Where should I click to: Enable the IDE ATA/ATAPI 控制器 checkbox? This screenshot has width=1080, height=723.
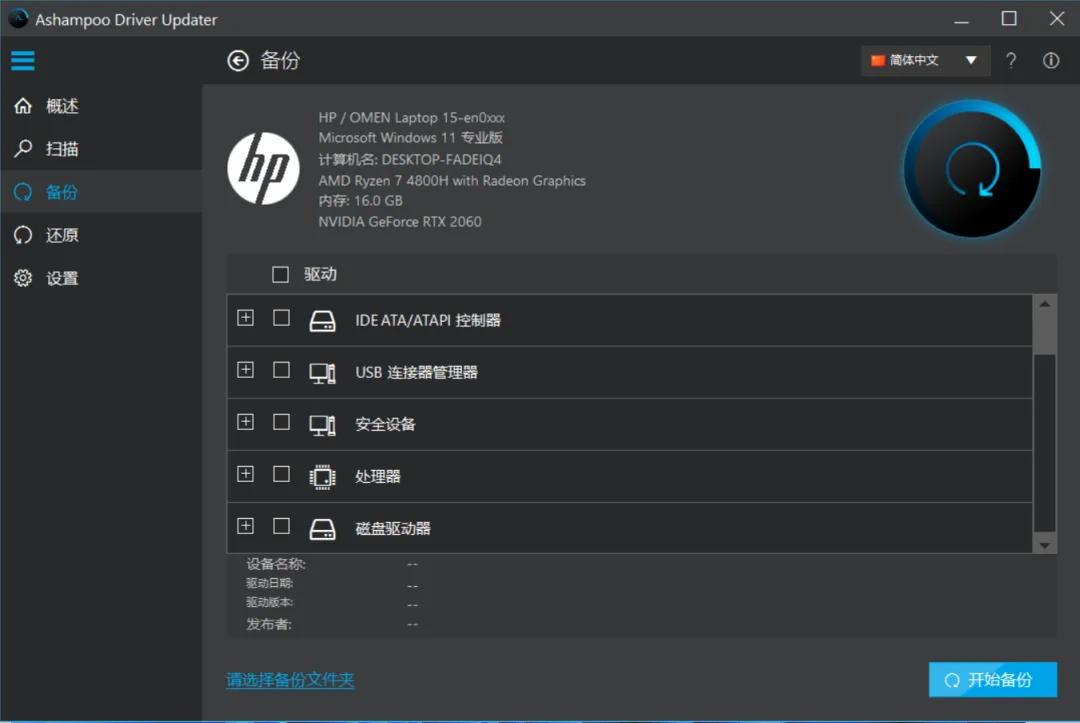coord(281,318)
